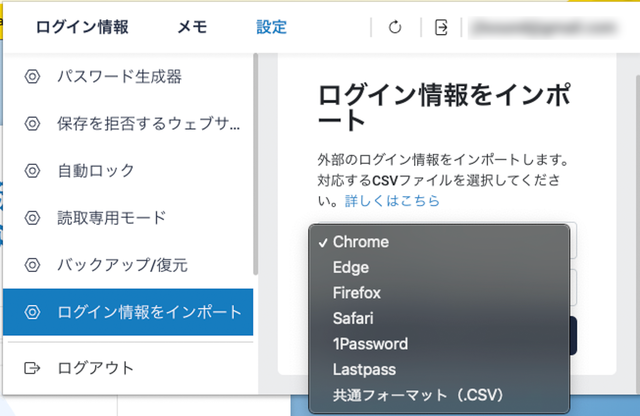Click gear icon beside パスワード生成器
Viewport: 640px width, 416px height.
(32, 76)
